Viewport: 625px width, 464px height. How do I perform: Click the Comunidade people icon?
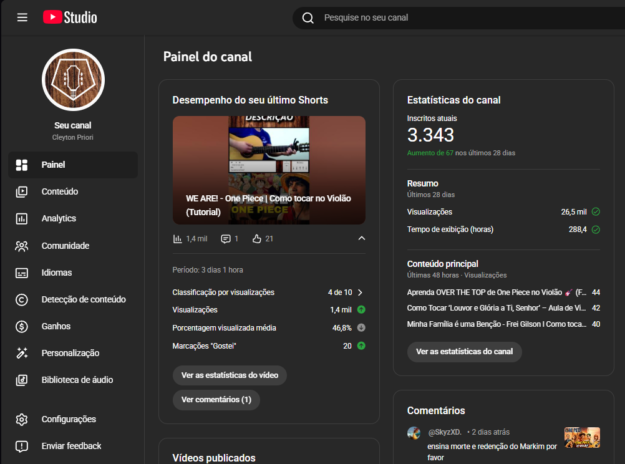[22, 246]
